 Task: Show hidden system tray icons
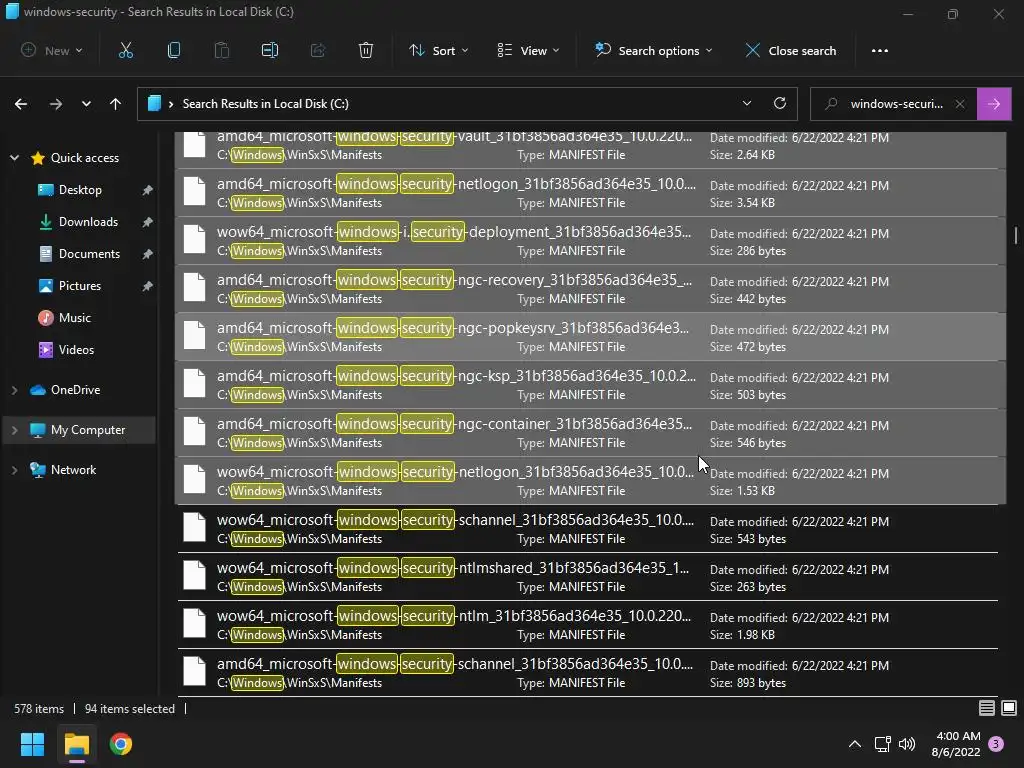pyautogui.click(x=854, y=744)
